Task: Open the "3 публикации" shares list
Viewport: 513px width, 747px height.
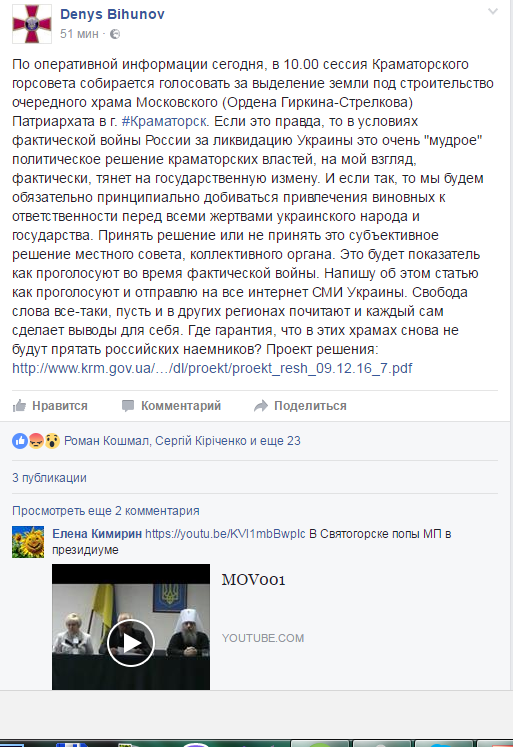Action: click(x=50, y=478)
